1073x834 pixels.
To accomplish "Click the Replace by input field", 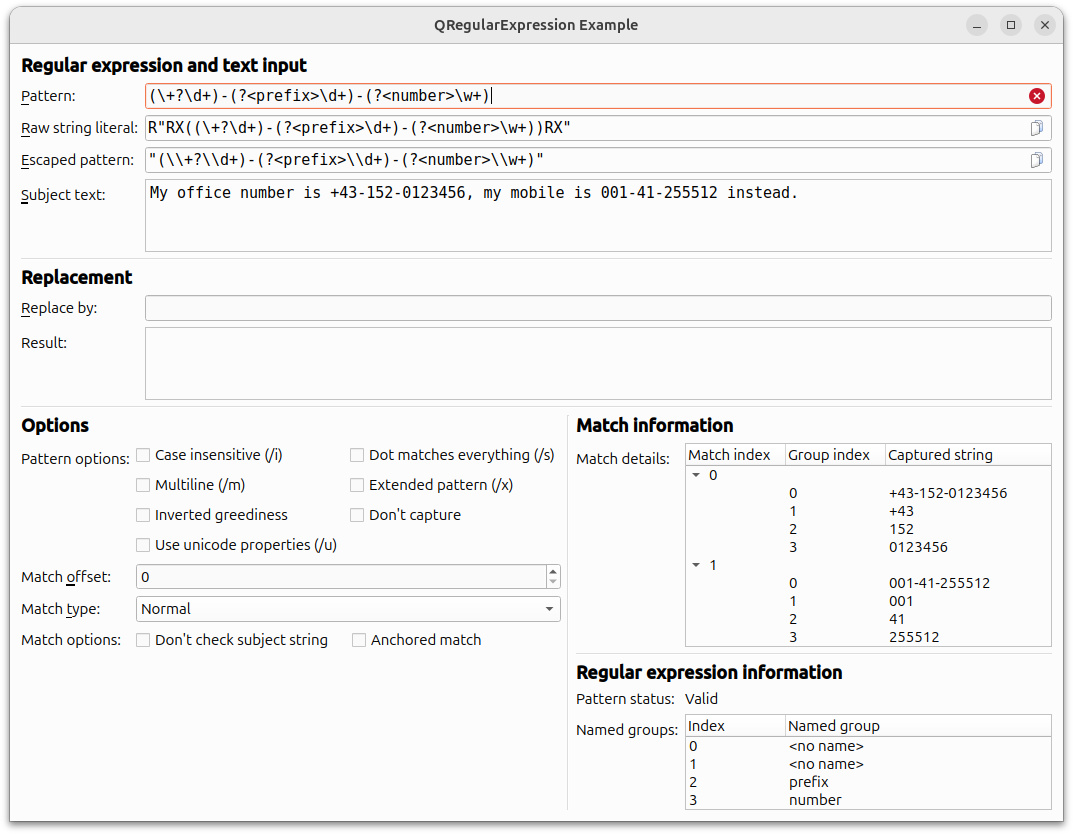I will (x=598, y=307).
